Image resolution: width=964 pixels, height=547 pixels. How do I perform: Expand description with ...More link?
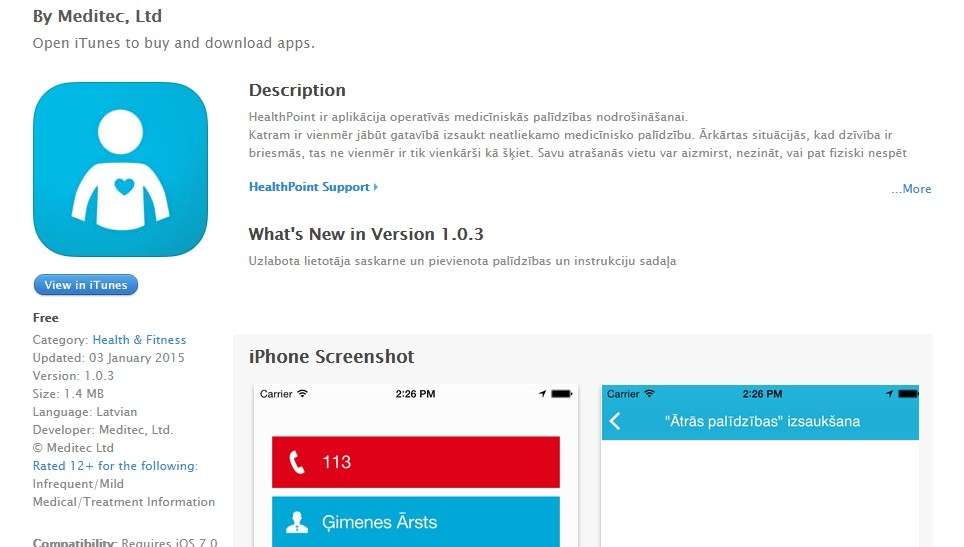pyautogui.click(x=911, y=189)
